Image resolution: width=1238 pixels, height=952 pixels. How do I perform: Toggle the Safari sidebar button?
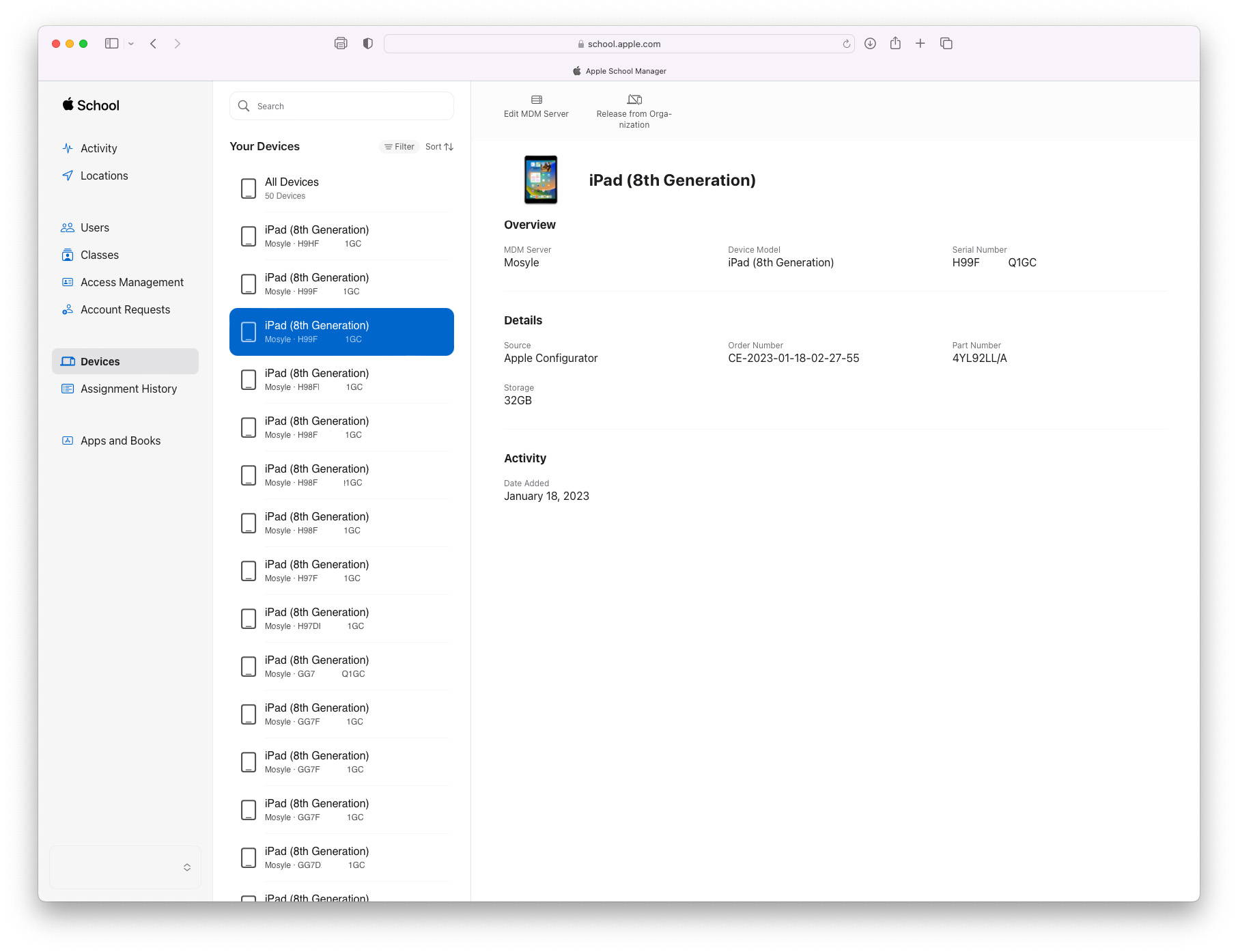[112, 44]
